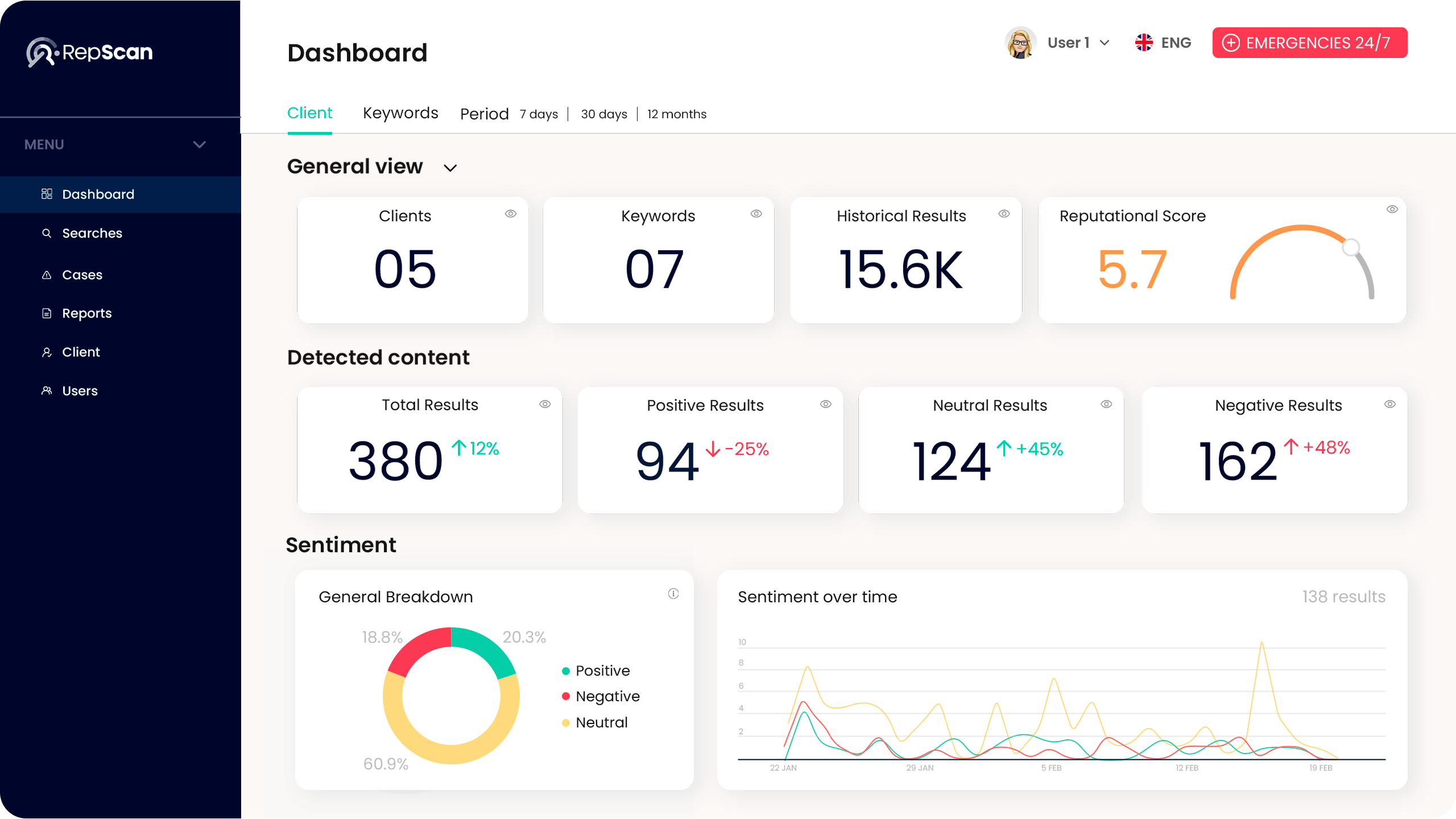Open Cases via warning triangle icon

pos(47,275)
